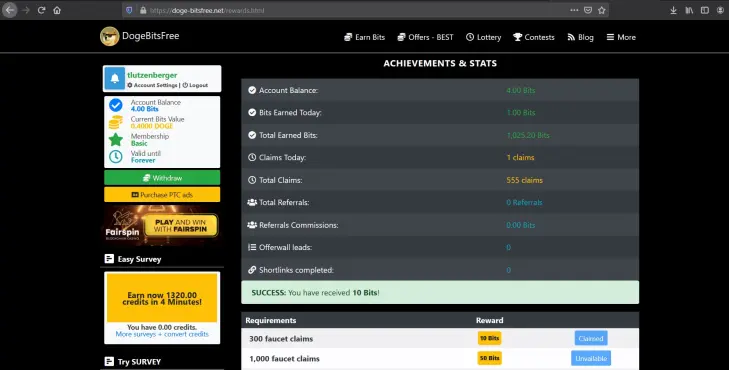Click the checkmark icon beside Total Earned Bits

[x=252, y=135]
